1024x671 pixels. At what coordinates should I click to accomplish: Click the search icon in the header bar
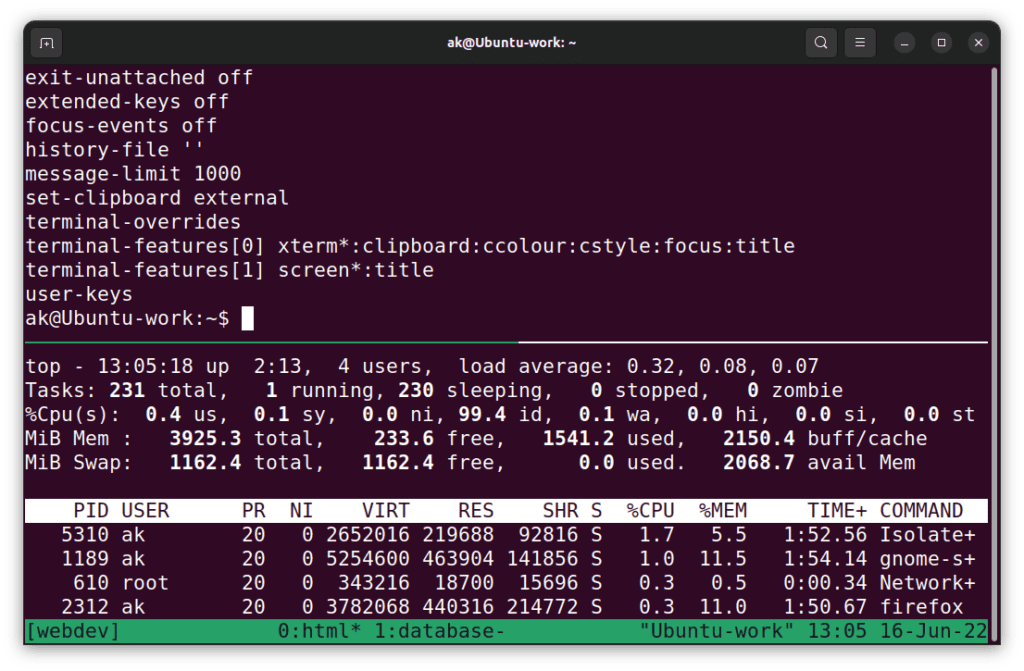click(820, 42)
